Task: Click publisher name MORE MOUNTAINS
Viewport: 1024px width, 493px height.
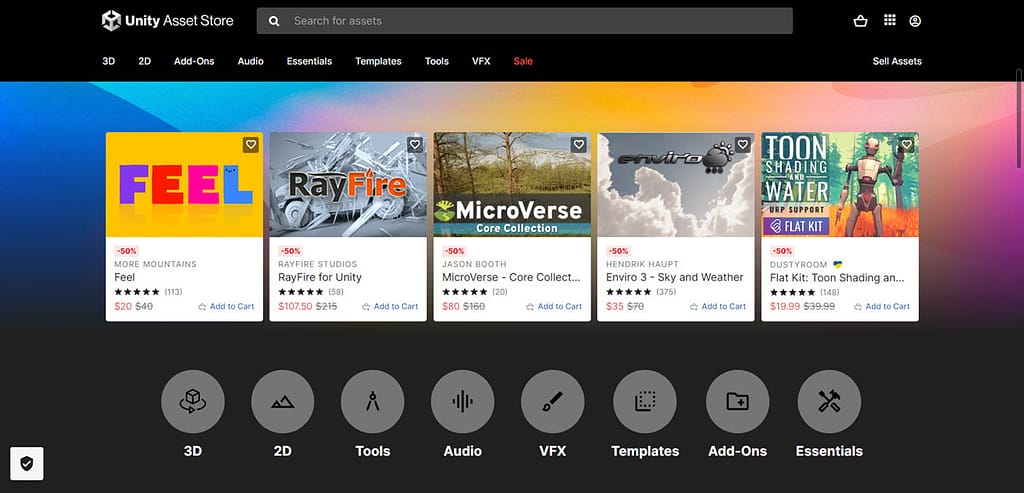Action: coord(155,264)
